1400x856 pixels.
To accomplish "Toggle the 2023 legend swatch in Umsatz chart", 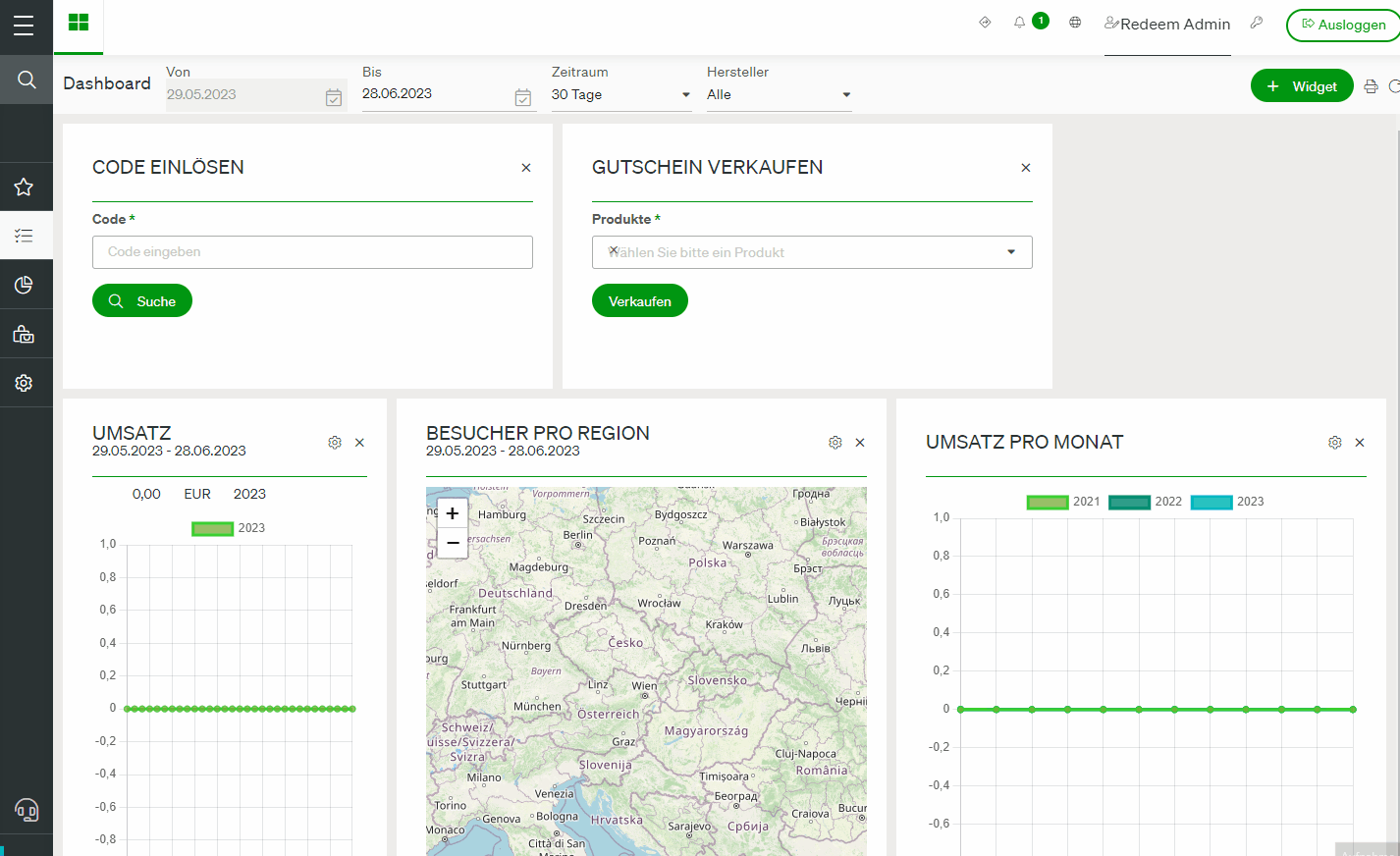I will tap(212, 529).
